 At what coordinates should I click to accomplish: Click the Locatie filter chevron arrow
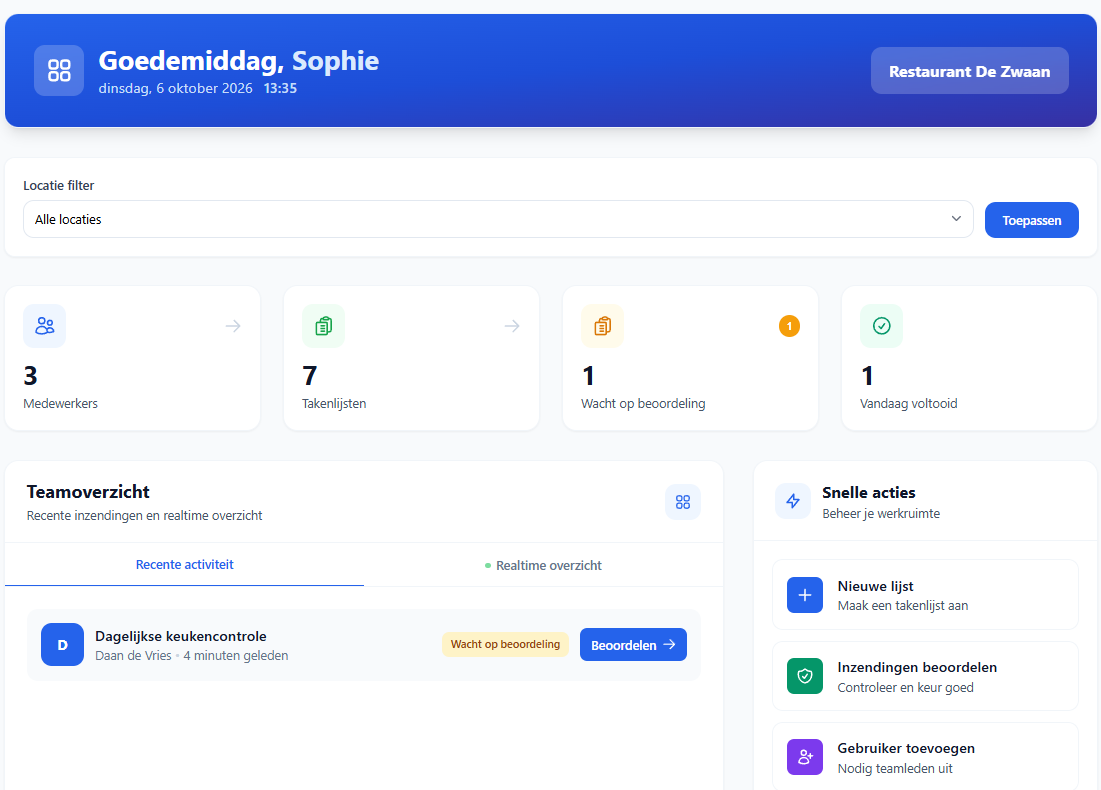956,218
